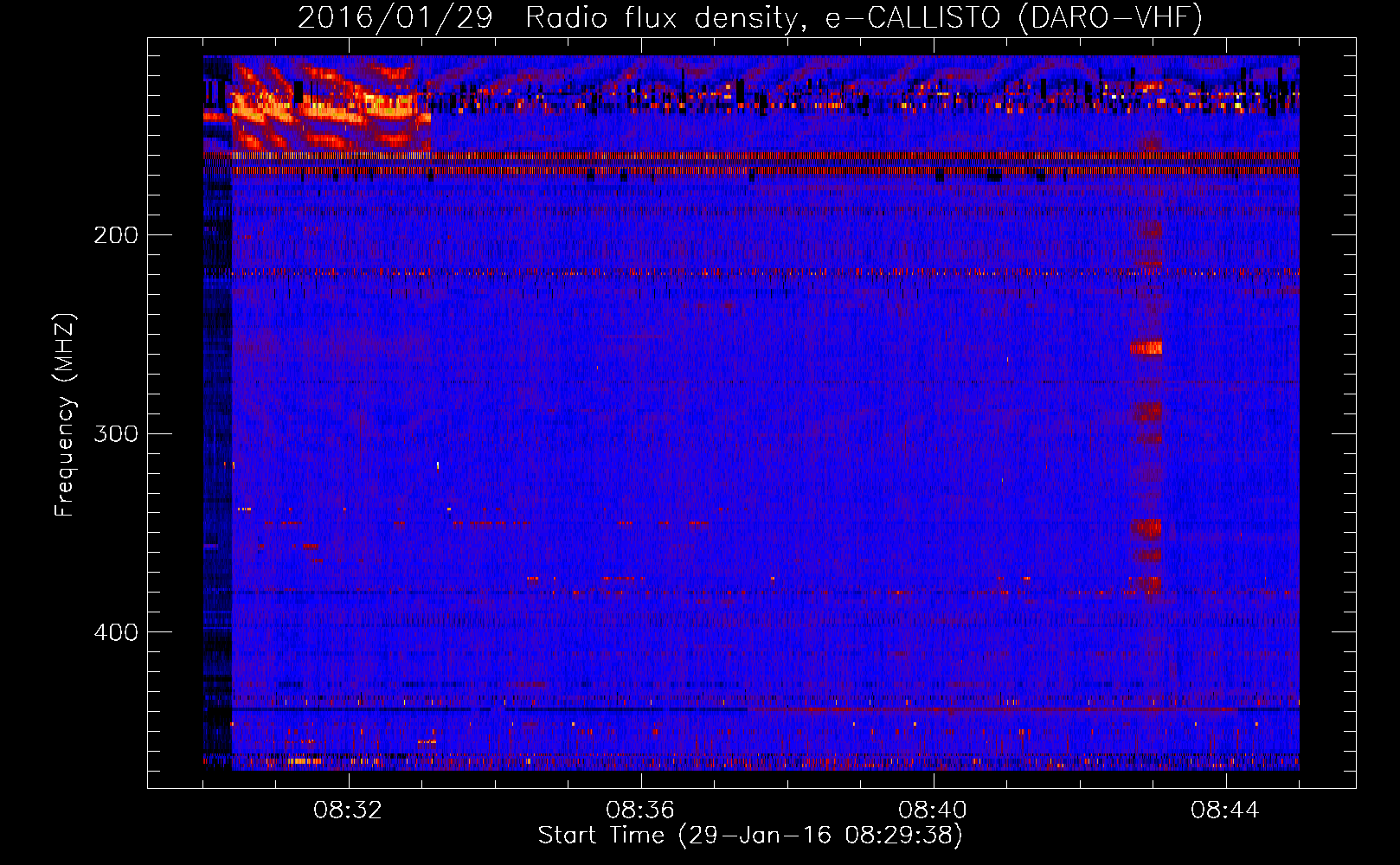The height and width of the screenshot is (865, 1400).
Task: Click the 400 frequency tick label
Action: (x=116, y=632)
